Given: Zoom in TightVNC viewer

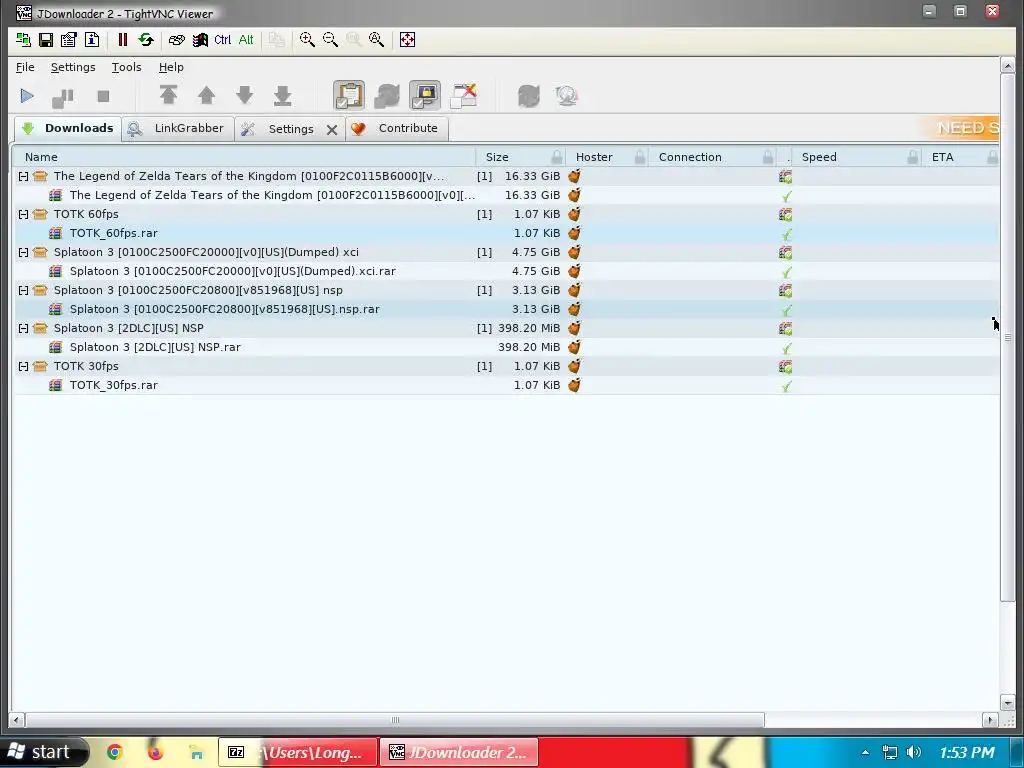Looking at the screenshot, I should click(x=307, y=40).
